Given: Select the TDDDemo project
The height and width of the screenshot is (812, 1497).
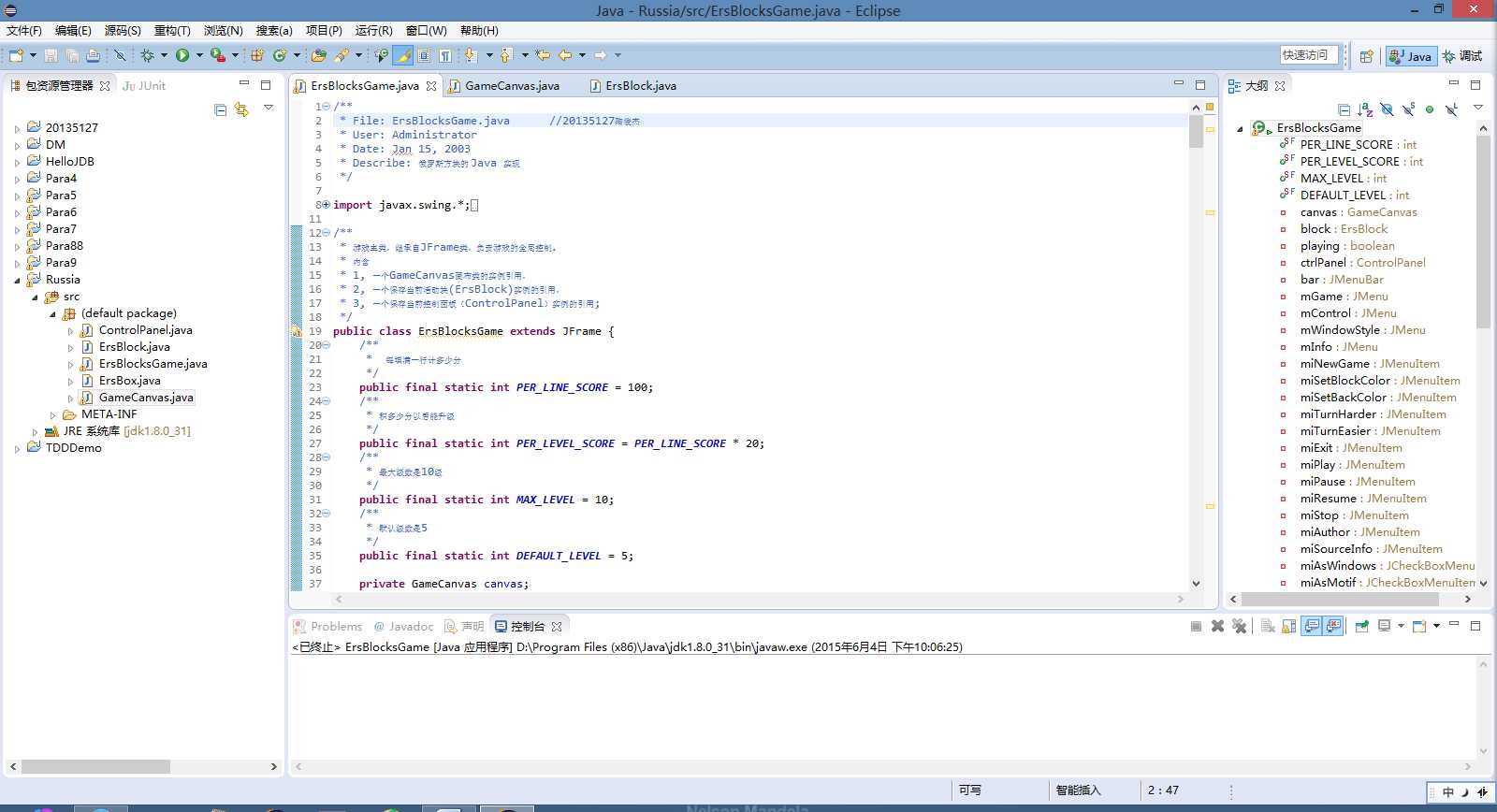Looking at the screenshot, I should (x=73, y=448).
